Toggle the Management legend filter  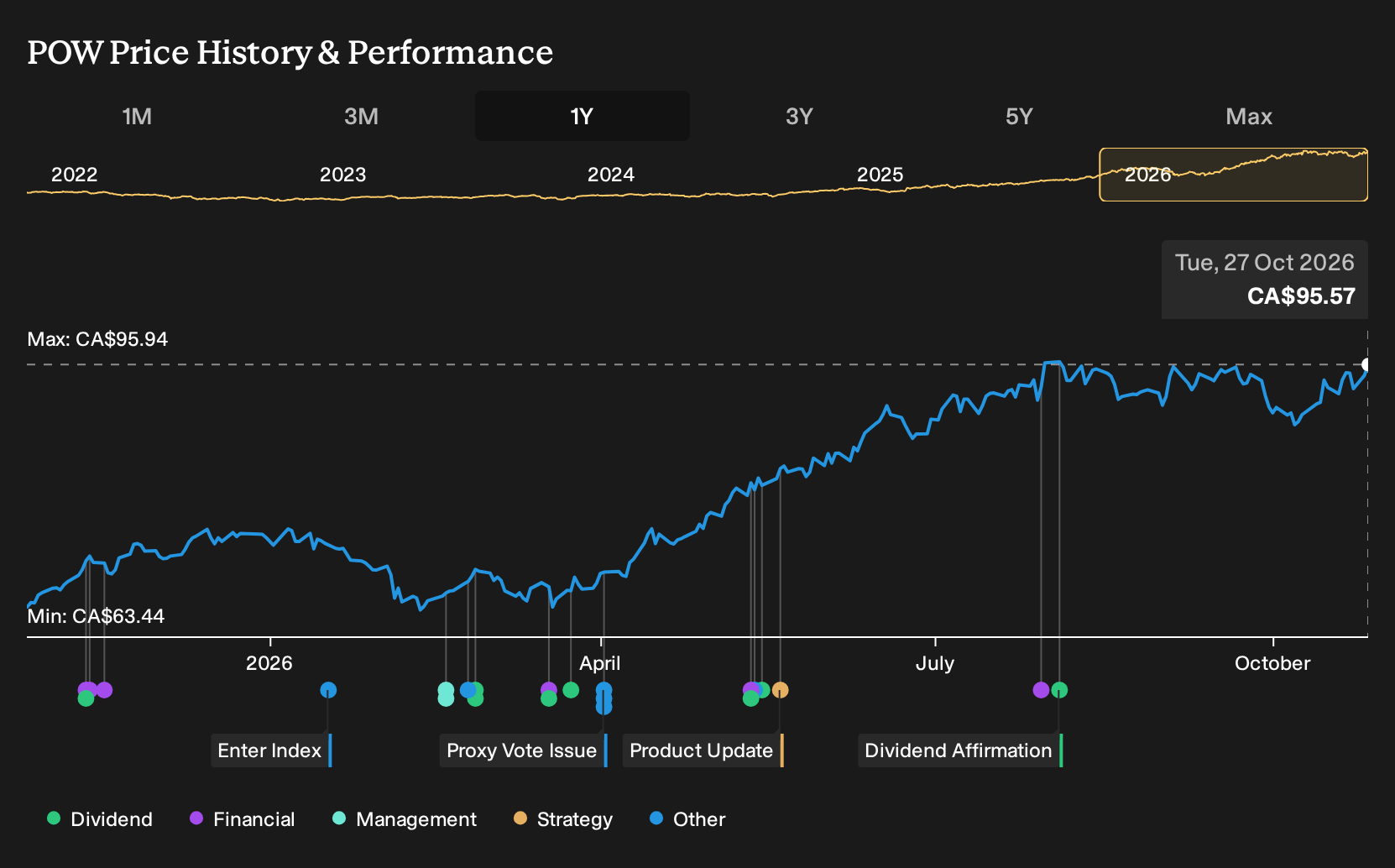point(405,818)
